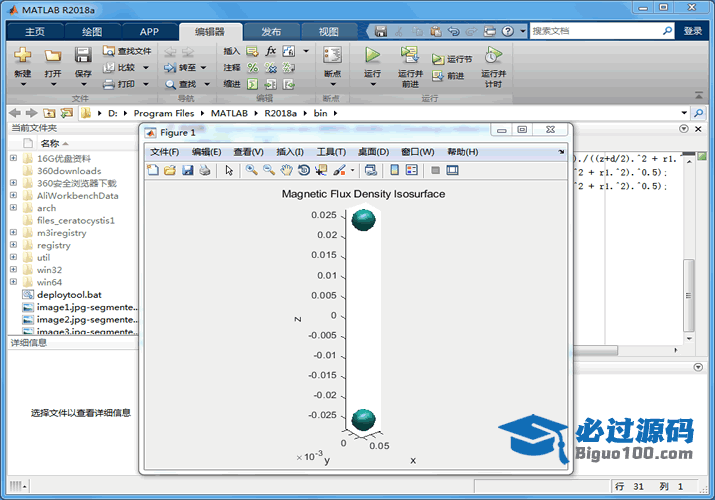Open the 断点 dropdown arrow

click(x=332, y=84)
